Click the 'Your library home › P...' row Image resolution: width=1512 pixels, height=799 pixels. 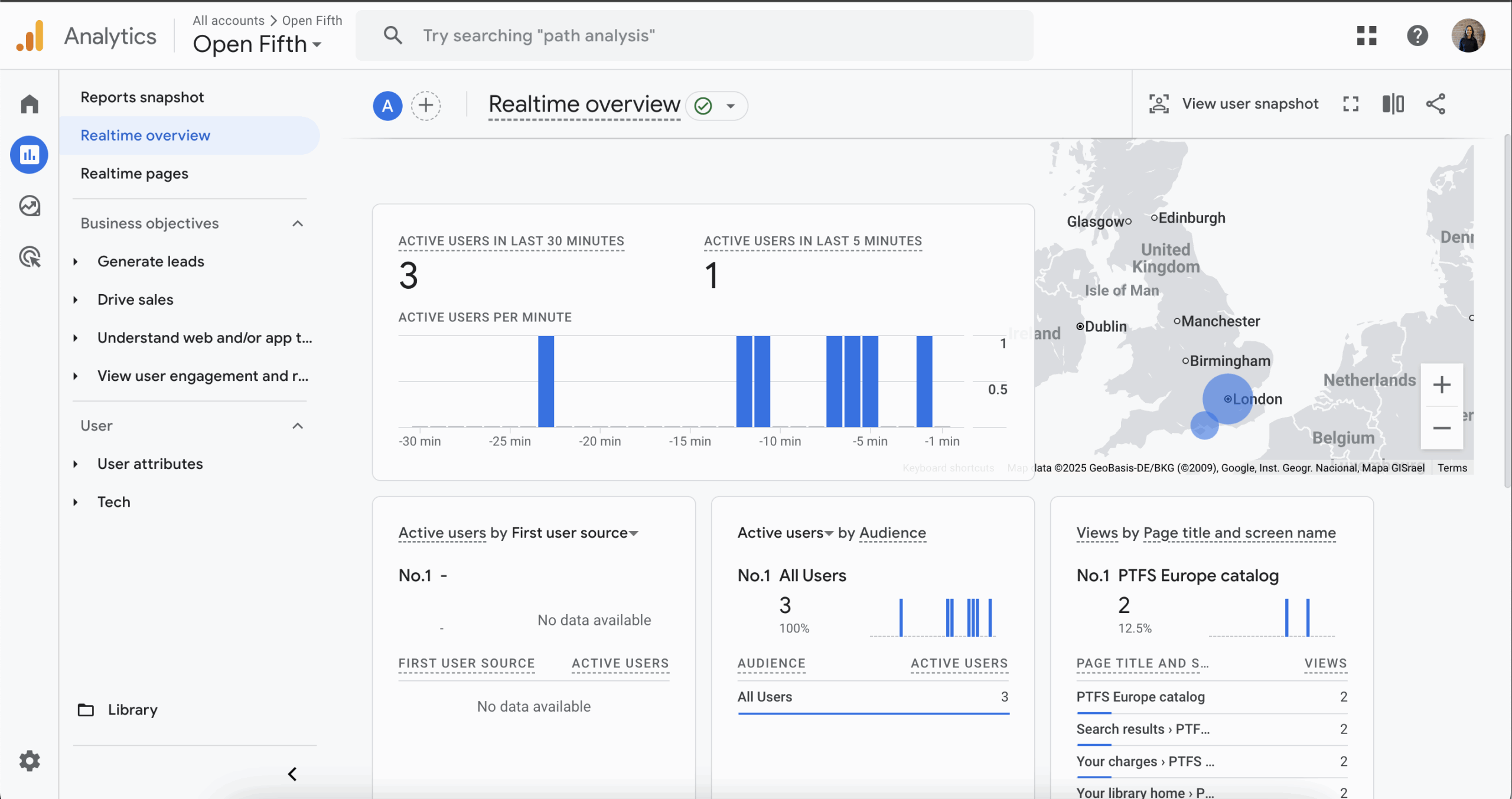(1212, 792)
